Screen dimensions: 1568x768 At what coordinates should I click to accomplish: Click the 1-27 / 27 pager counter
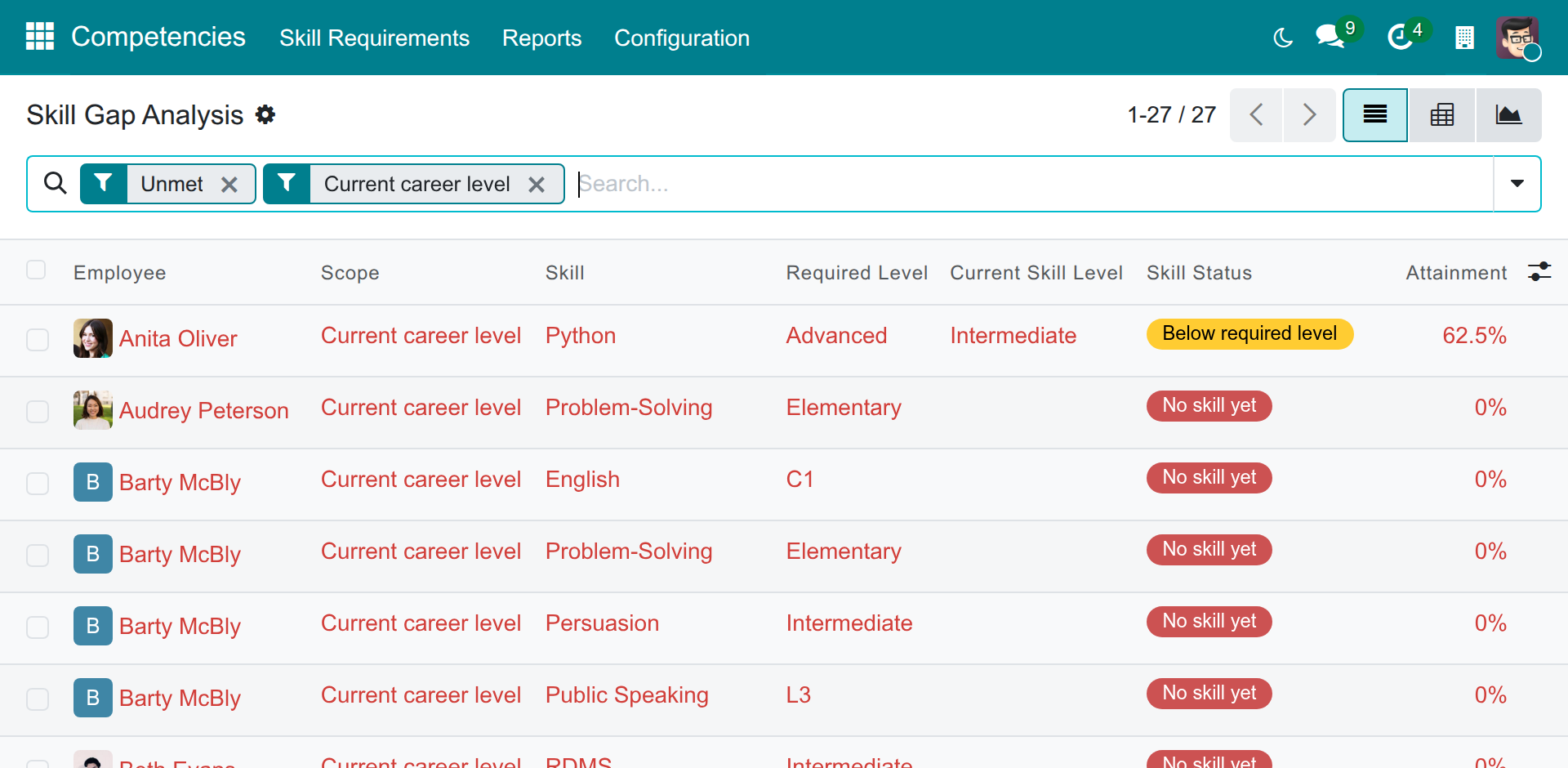click(x=1171, y=114)
